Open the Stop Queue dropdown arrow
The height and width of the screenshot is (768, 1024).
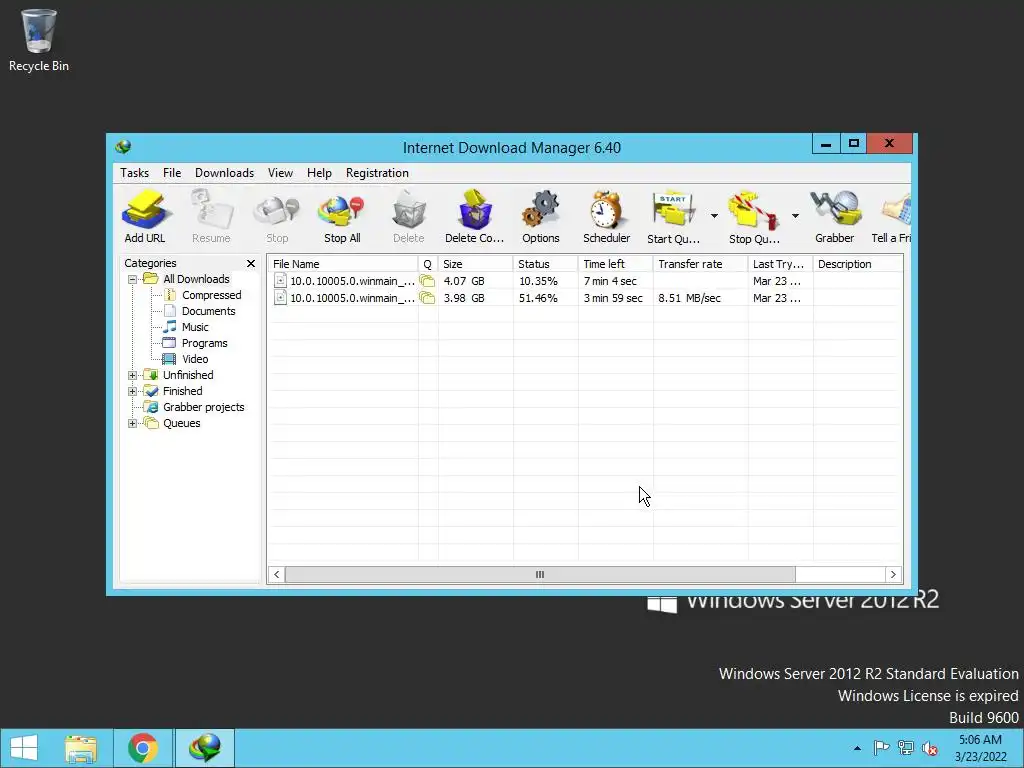coord(795,216)
